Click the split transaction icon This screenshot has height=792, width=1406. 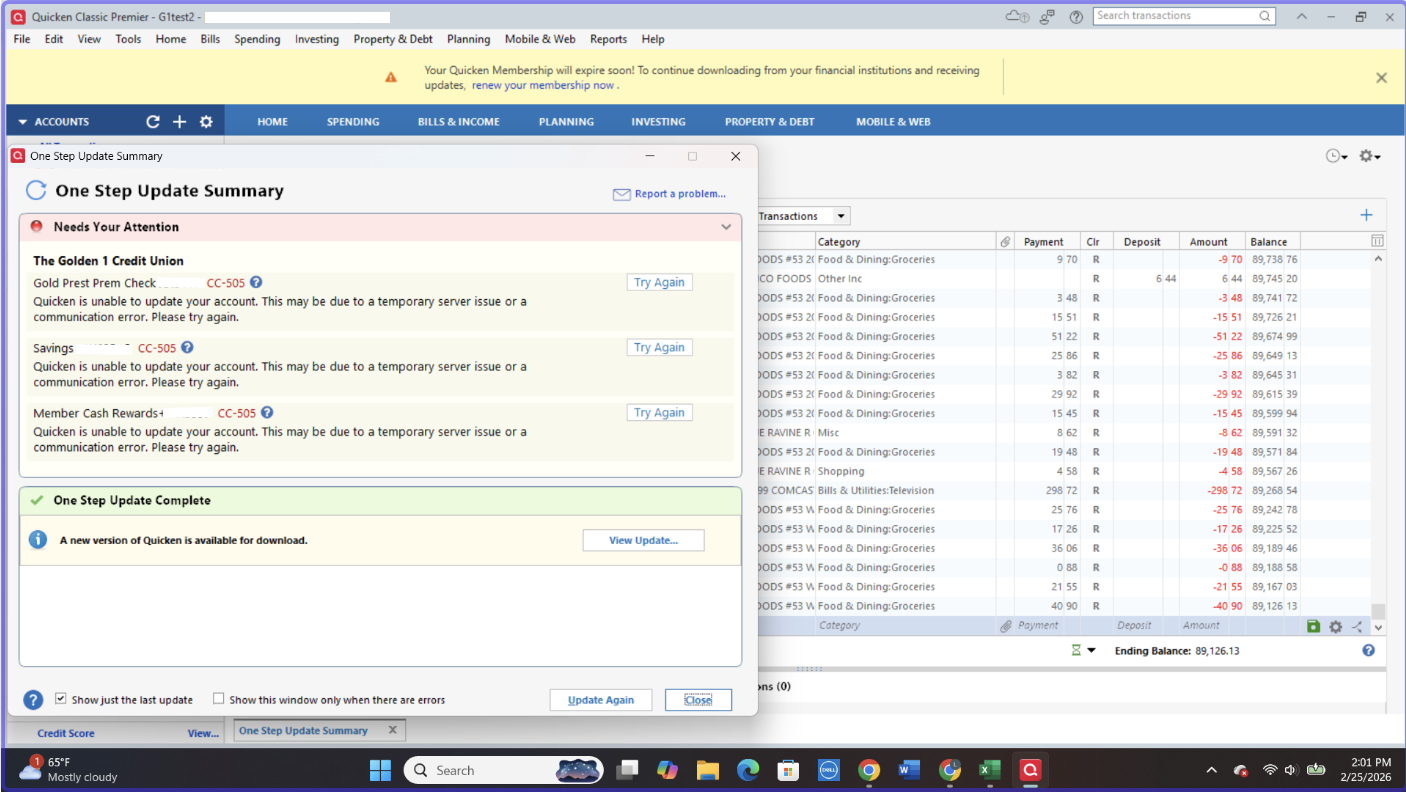coord(1357,626)
